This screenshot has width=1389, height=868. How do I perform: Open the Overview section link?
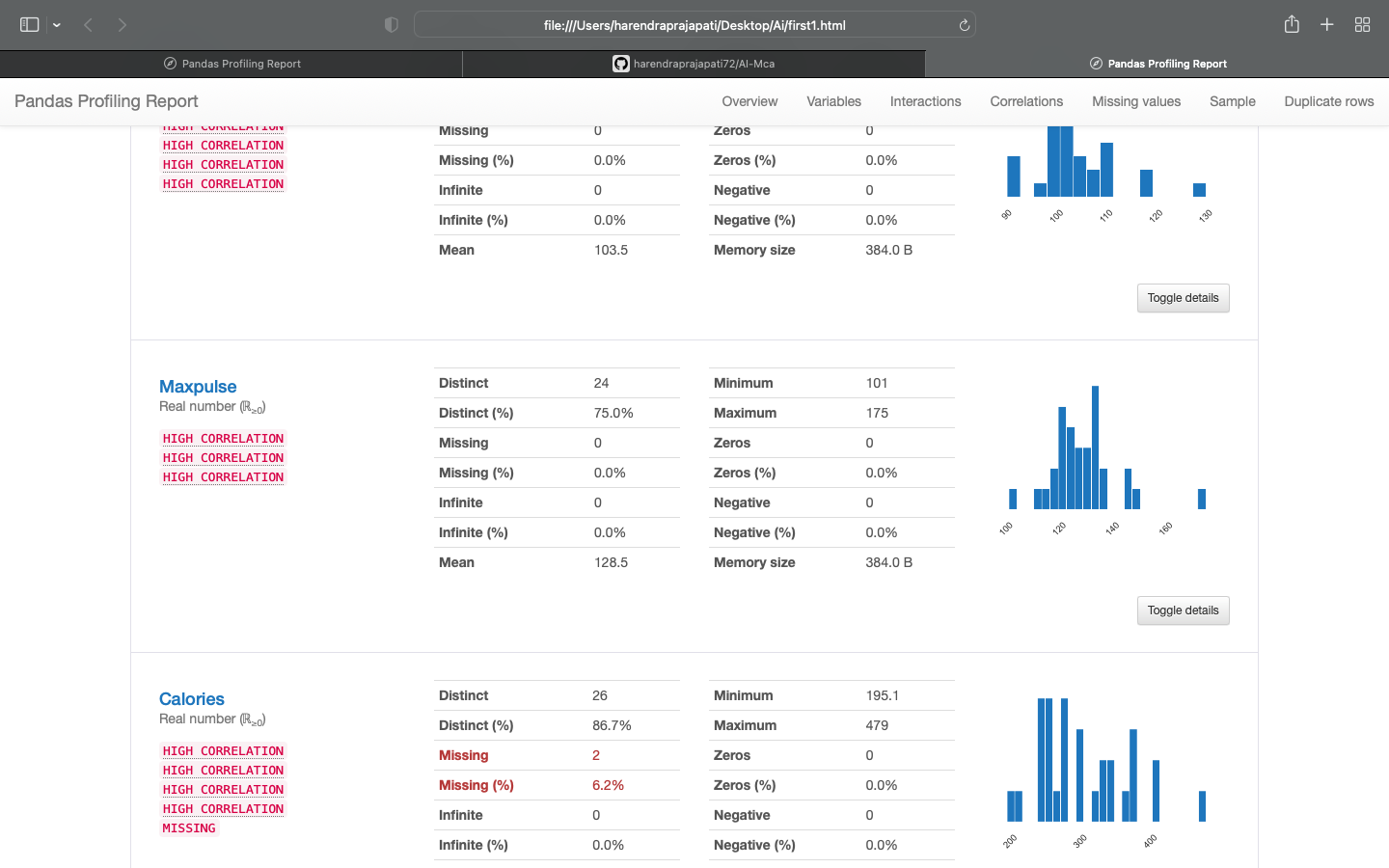[x=749, y=101]
